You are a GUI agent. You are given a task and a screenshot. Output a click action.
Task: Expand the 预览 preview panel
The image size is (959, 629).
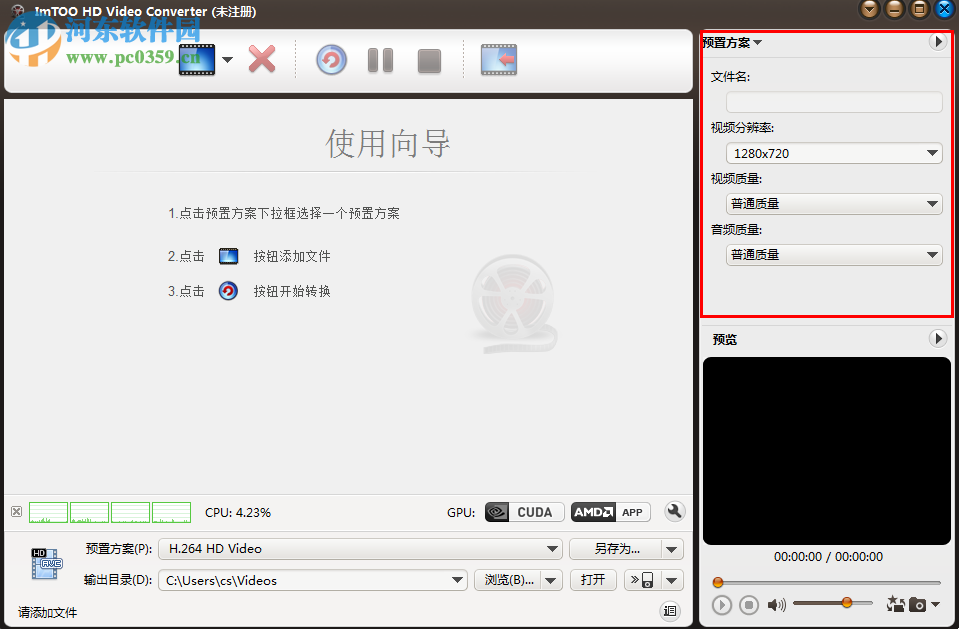point(937,338)
